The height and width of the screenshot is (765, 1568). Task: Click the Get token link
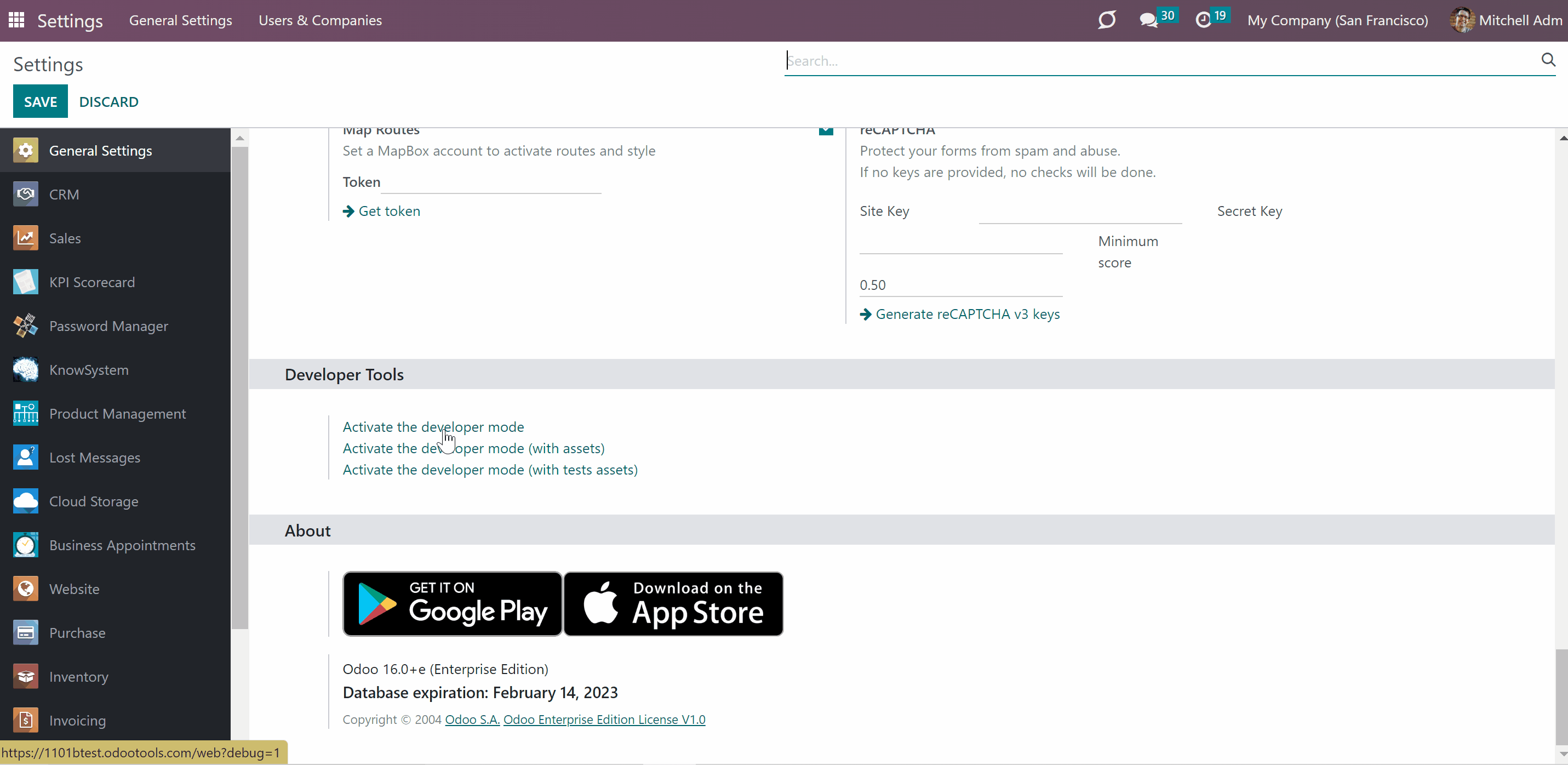[x=382, y=211]
